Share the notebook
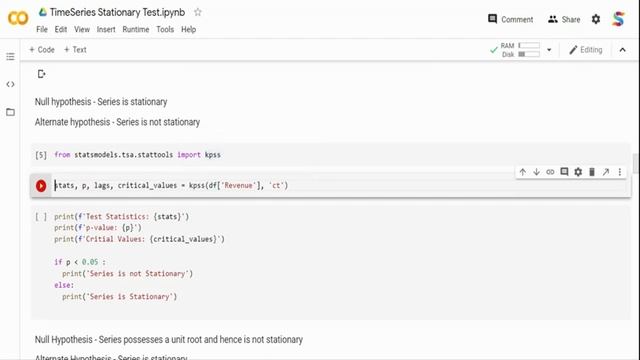640x360 pixels. click(564, 19)
